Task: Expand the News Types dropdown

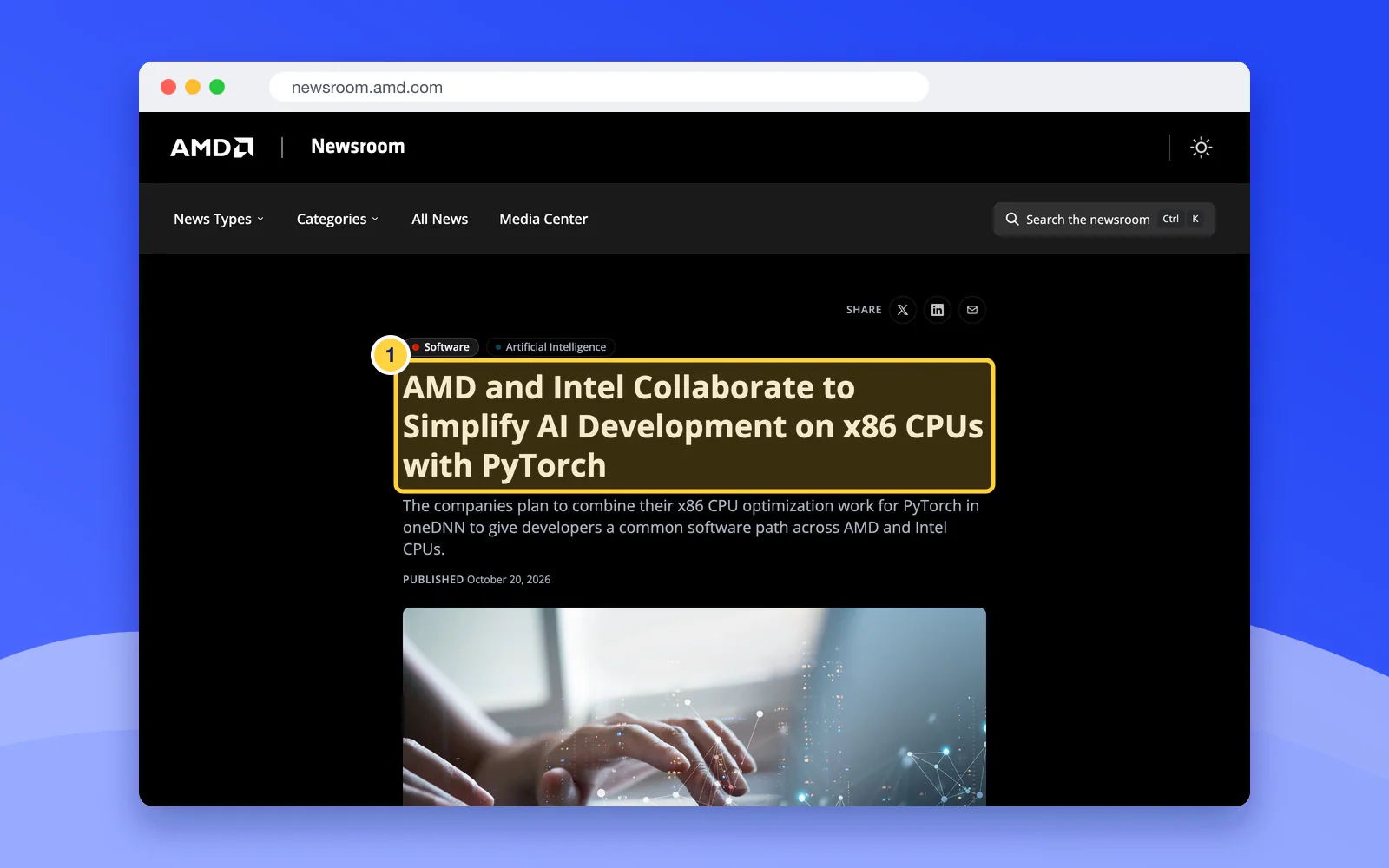Action: [x=219, y=219]
